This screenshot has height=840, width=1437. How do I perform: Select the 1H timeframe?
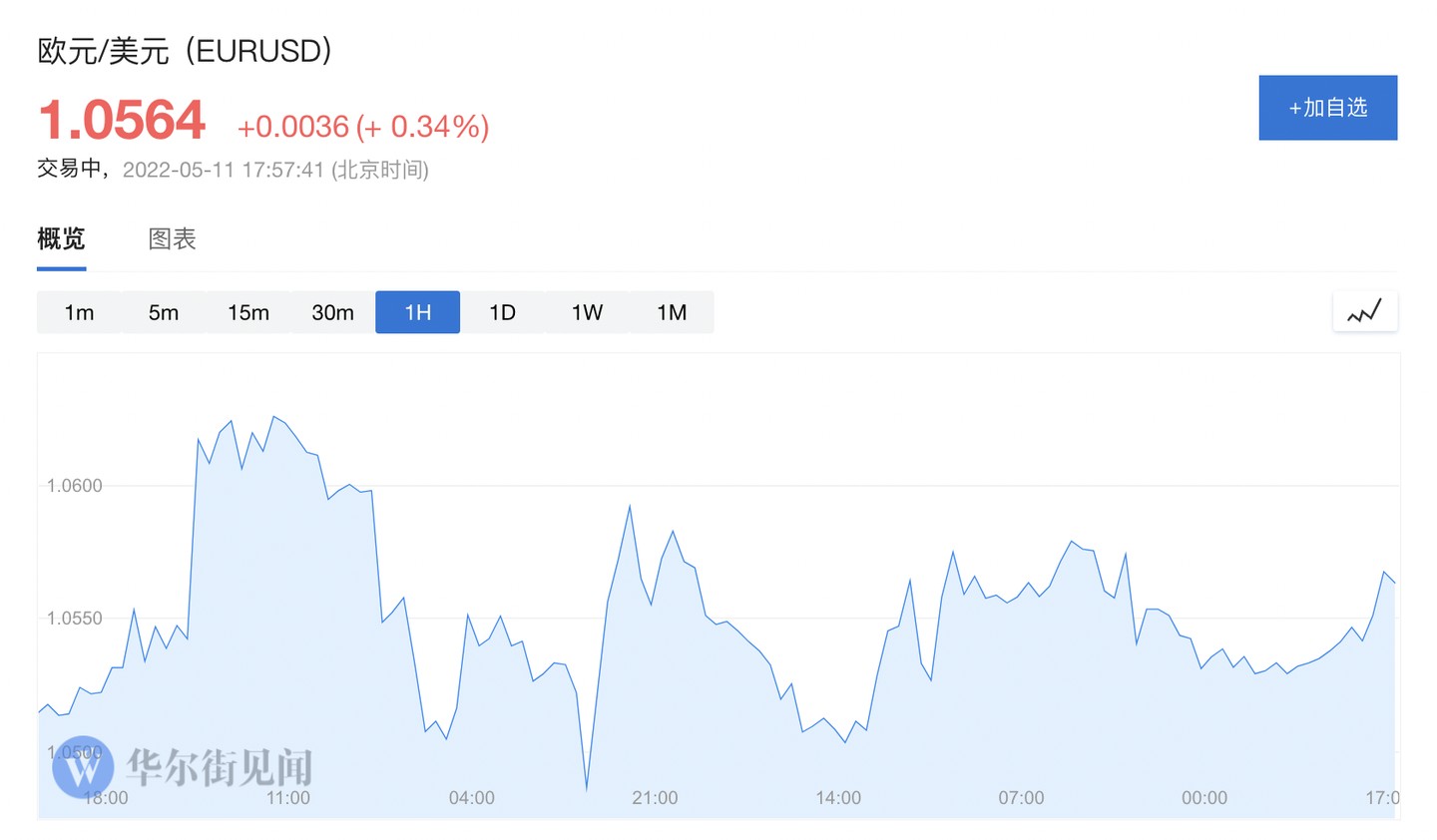pyautogui.click(x=417, y=312)
